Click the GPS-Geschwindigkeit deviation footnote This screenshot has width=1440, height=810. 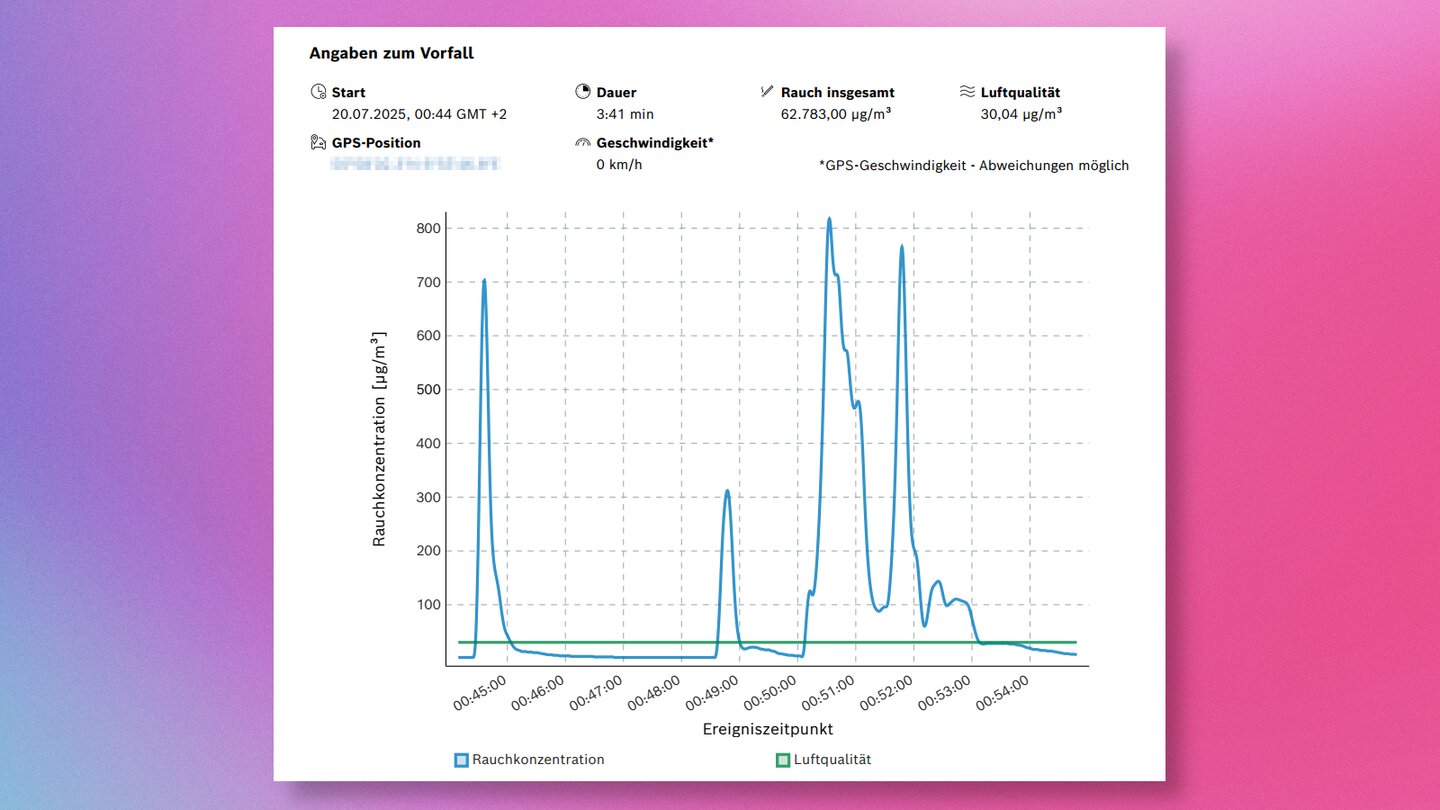point(973,165)
